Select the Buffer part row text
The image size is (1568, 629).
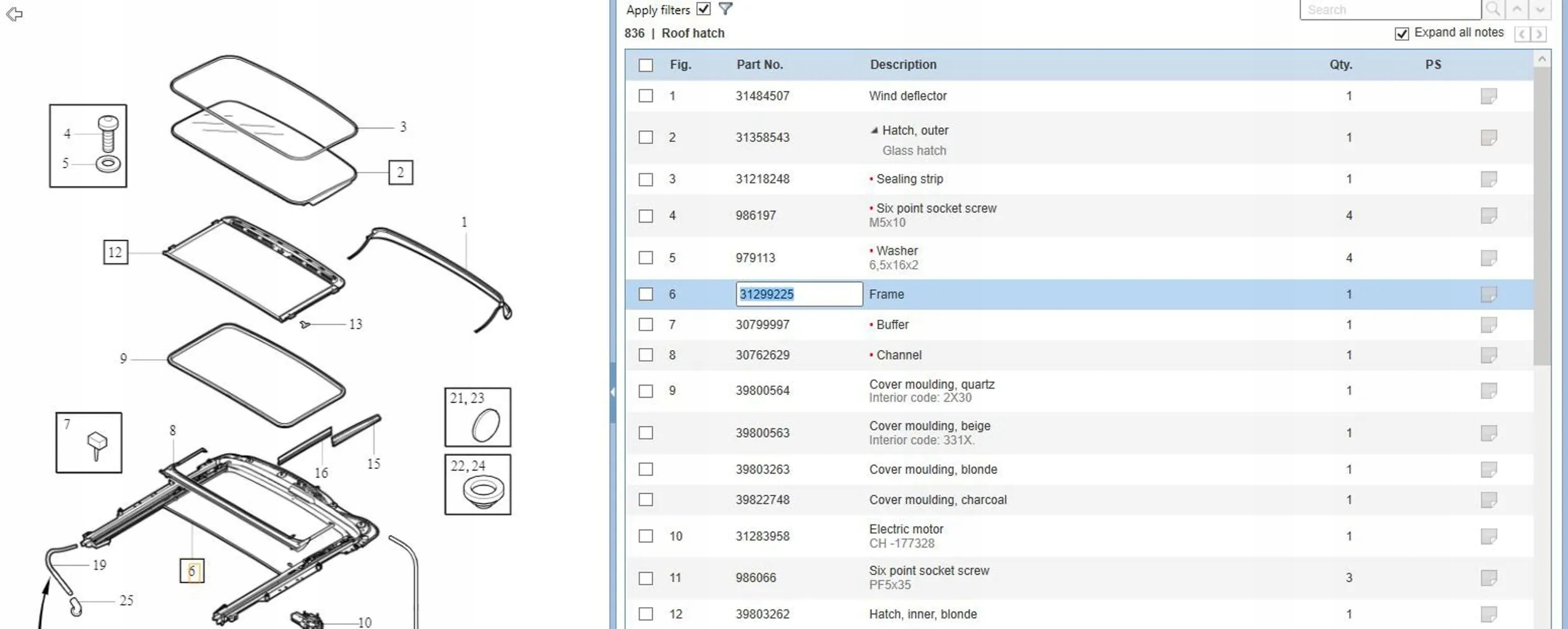click(893, 325)
